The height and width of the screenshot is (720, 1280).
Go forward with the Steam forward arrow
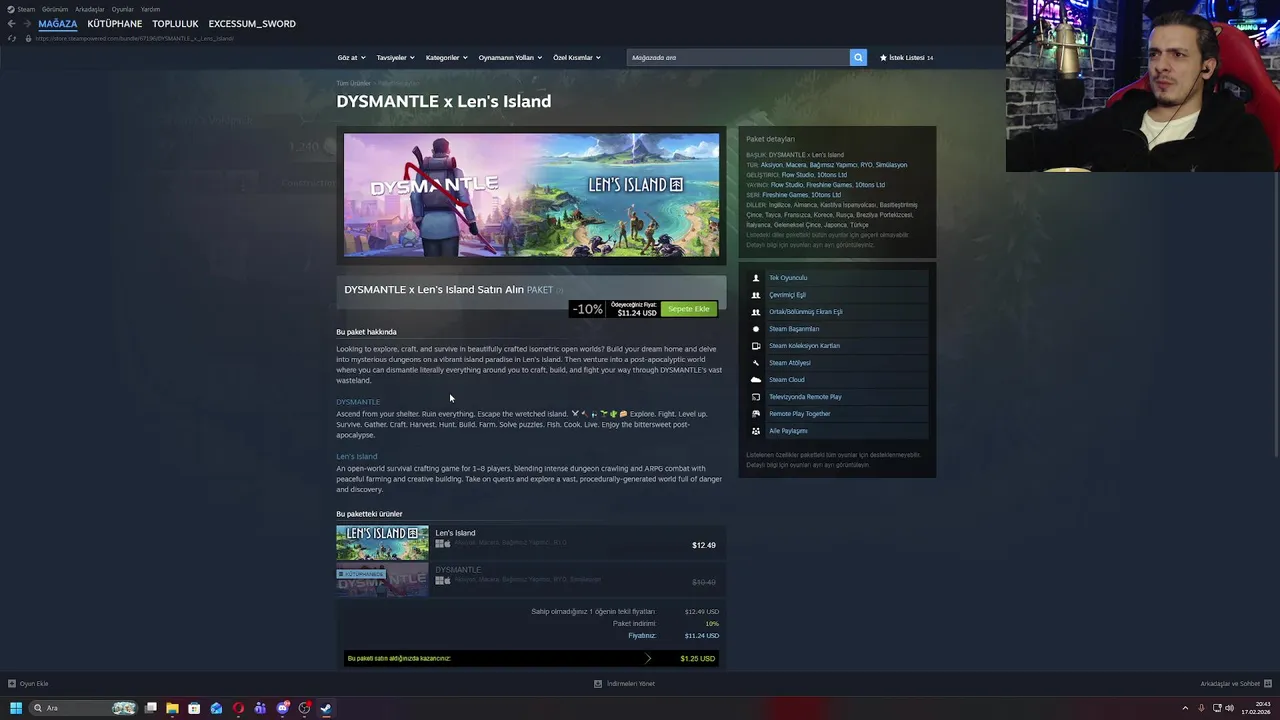[26, 24]
